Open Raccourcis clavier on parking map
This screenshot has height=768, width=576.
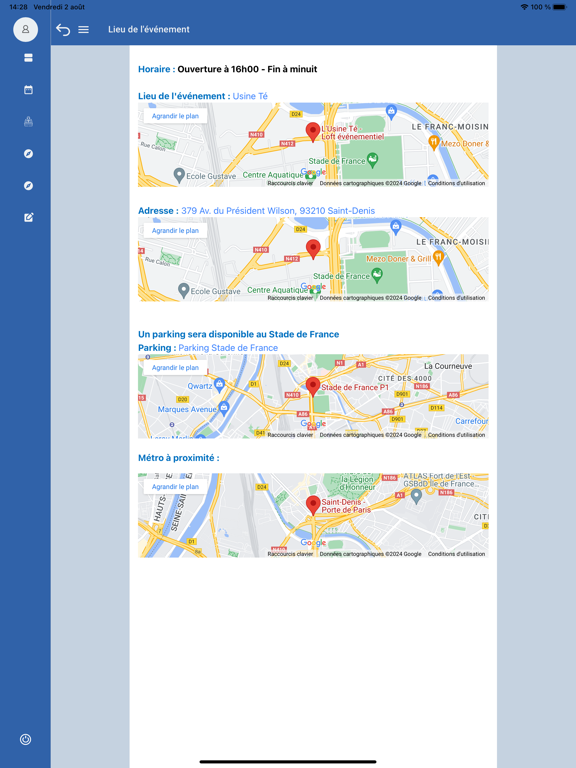point(290,435)
